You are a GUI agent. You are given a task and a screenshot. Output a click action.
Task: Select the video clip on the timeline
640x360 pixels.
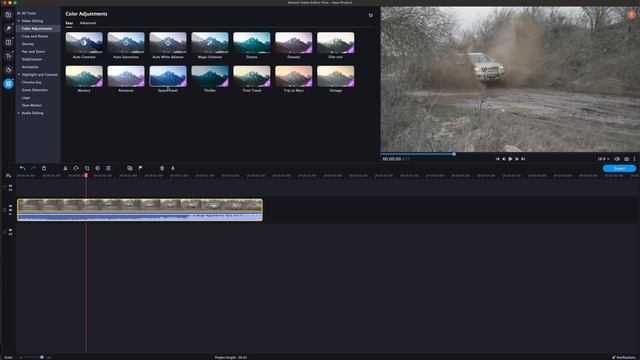pos(140,210)
